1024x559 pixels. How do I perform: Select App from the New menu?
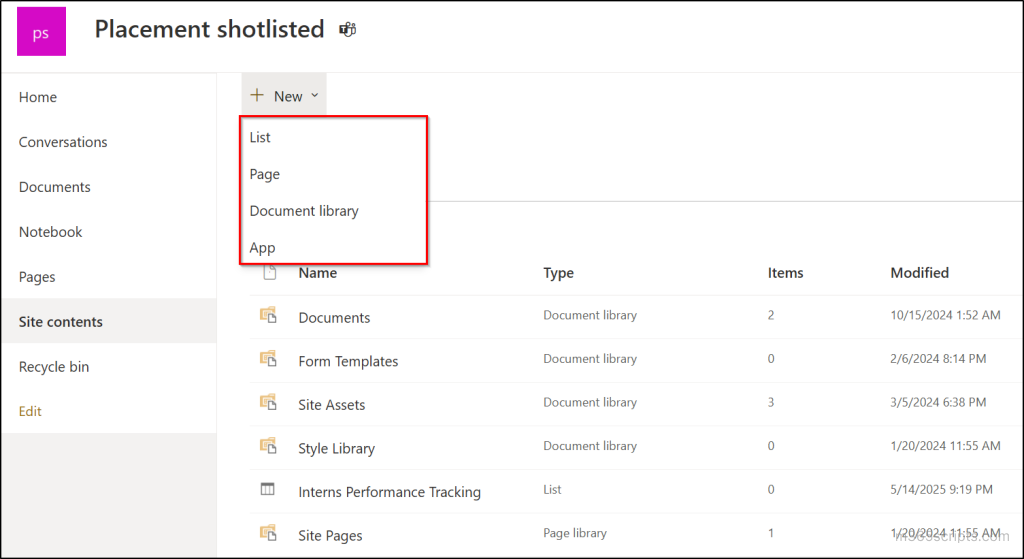262,248
